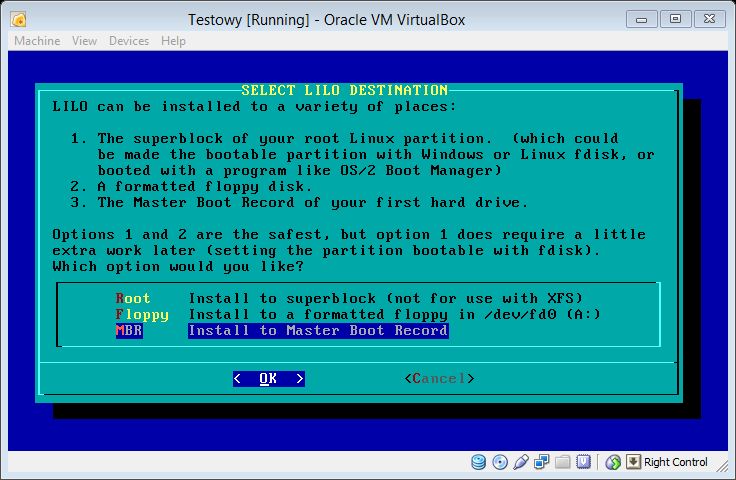Image resolution: width=736 pixels, height=480 pixels.
Task: Click the keyboard capture down-arrow icon
Action: pyautogui.click(x=633, y=462)
